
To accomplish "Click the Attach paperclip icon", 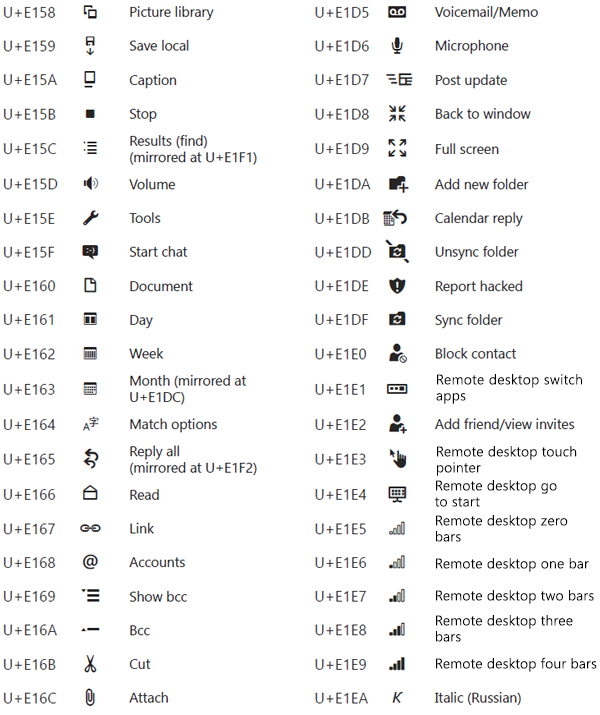I will point(90,698).
